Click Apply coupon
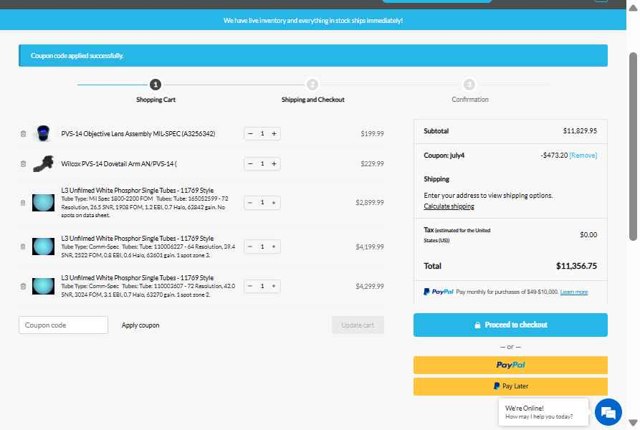640x430 pixels. click(140, 325)
